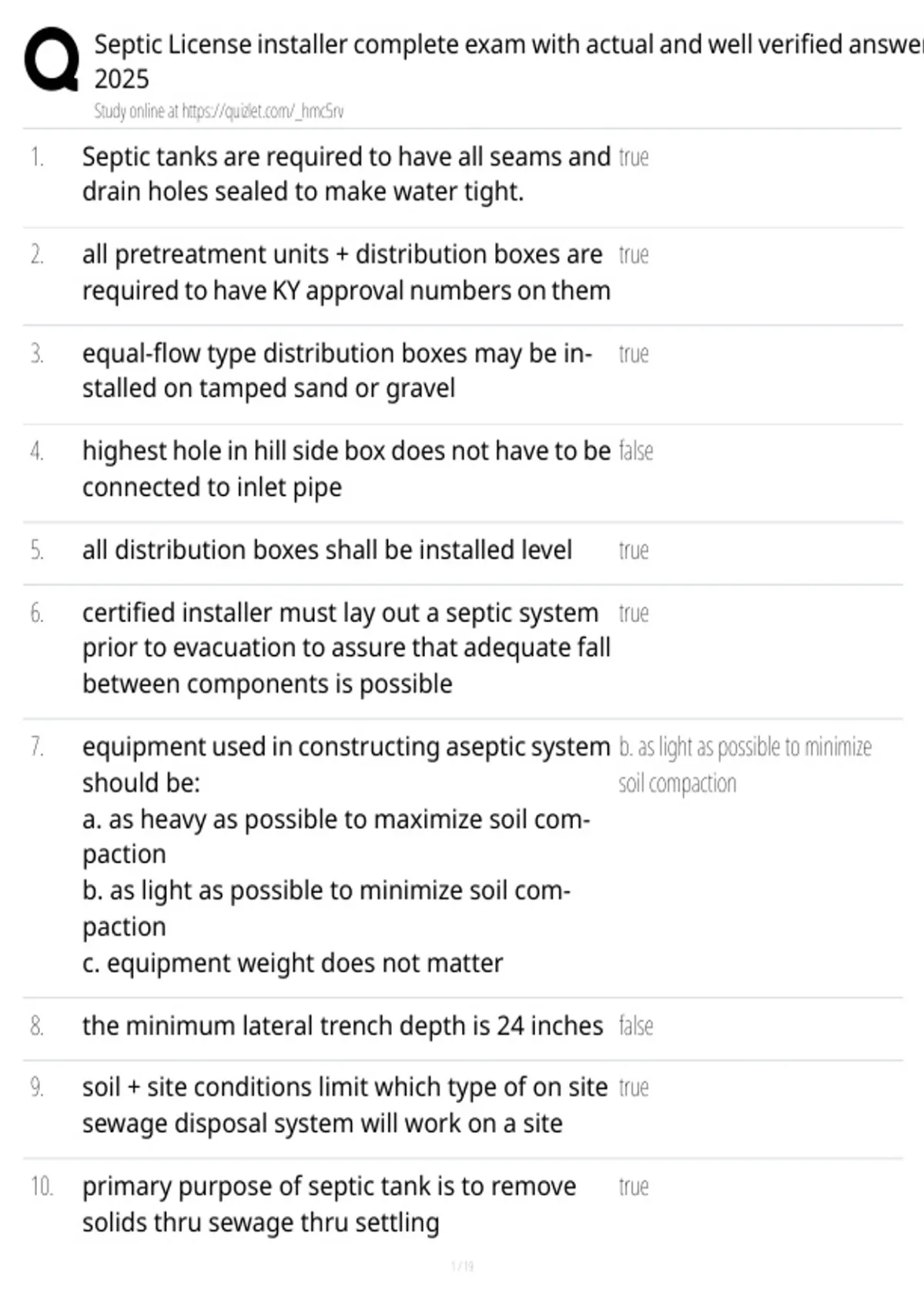
Task: Click question 3 about equal-flow distribution boxes
Action: tap(337, 370)
